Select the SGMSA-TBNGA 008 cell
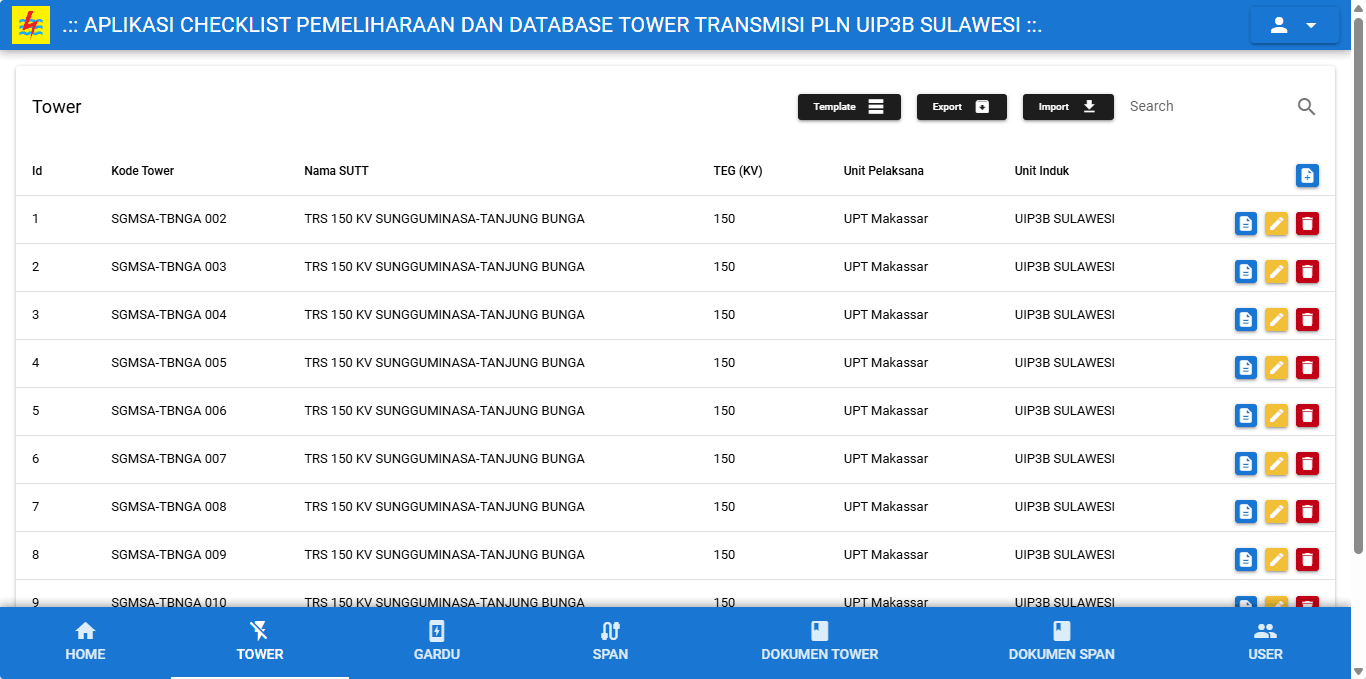 point(169,507)
